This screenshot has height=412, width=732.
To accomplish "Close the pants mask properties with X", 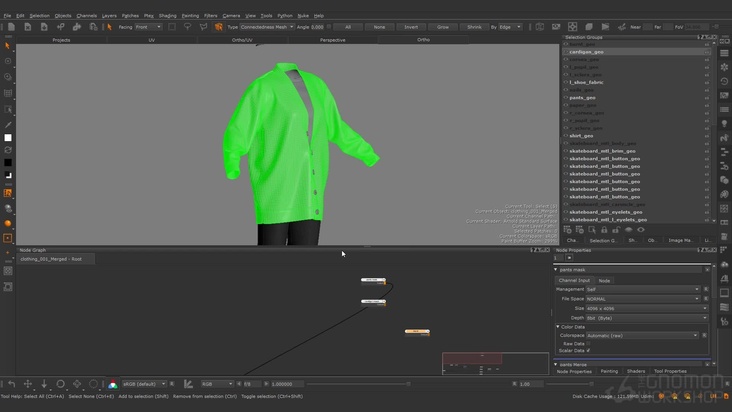I will (x=707, y=270).
